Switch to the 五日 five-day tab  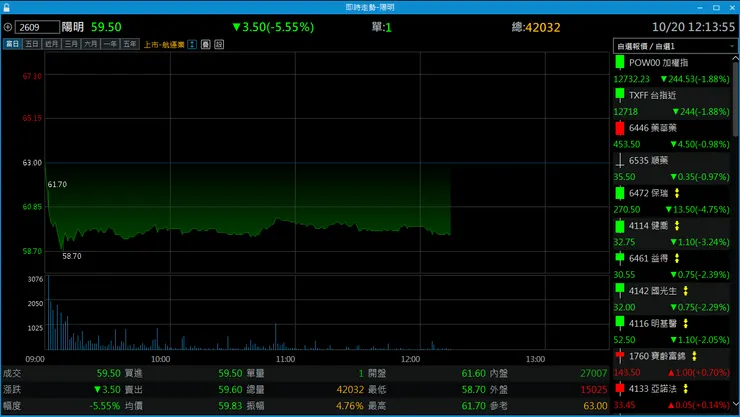pyautogui.click(x=32, y=44)
